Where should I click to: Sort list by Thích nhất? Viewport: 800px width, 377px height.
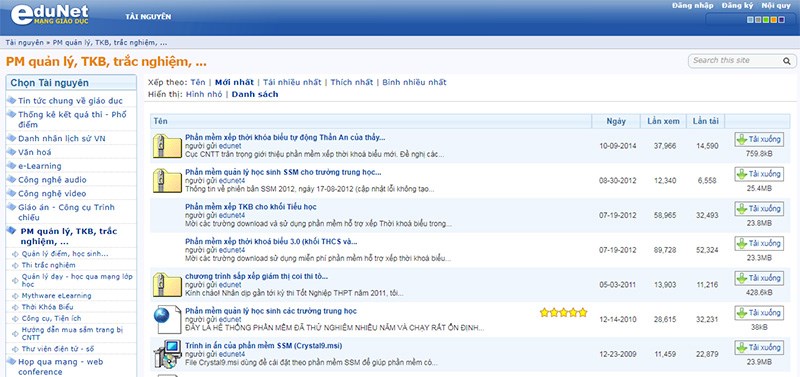[352, 82]
